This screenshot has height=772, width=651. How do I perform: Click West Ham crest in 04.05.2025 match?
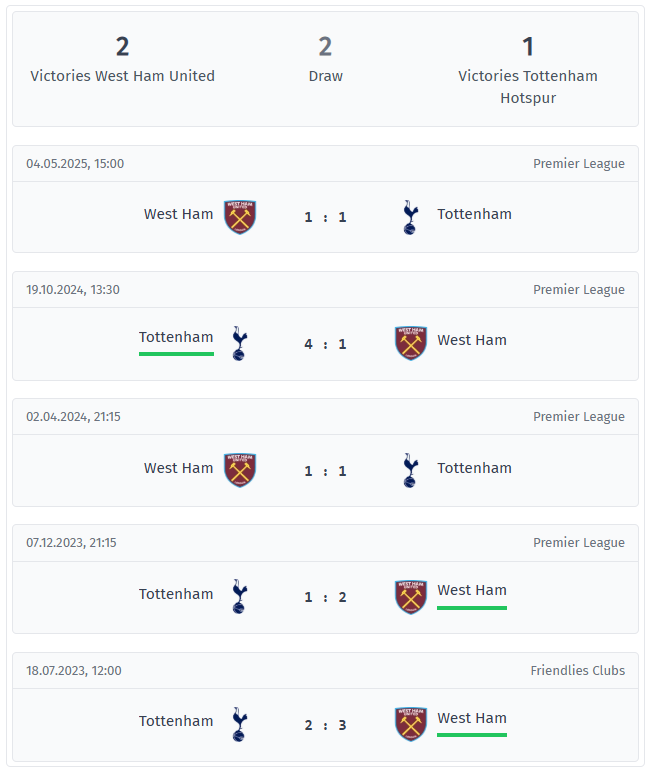240,217
